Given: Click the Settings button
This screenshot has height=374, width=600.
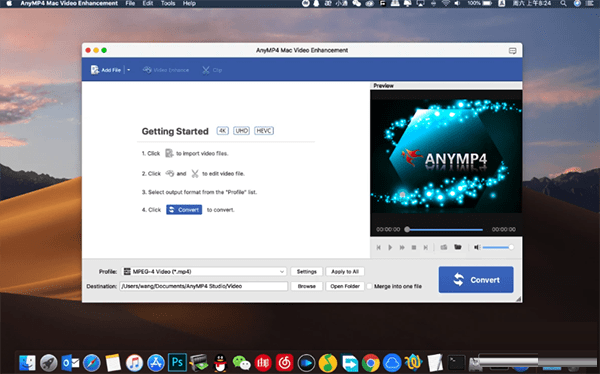Looking at the screenshot, I should (307, 271).
